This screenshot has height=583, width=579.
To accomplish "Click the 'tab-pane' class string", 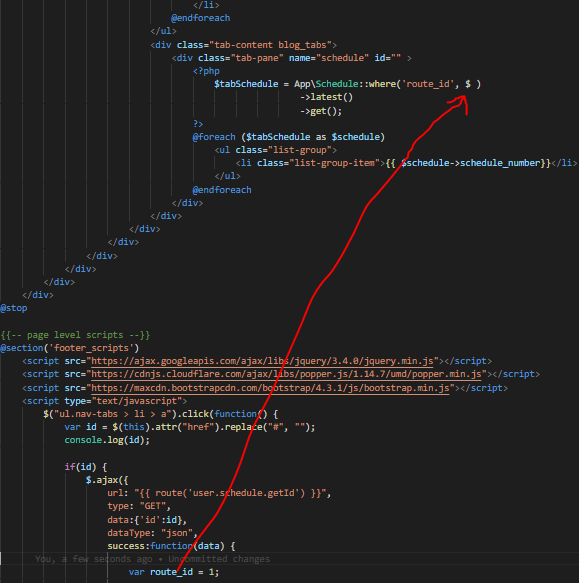I will point(257,58).
